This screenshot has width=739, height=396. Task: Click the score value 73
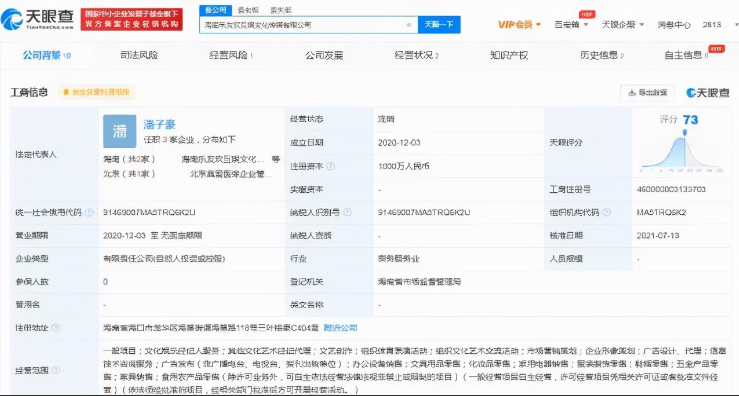click(690, 120)
